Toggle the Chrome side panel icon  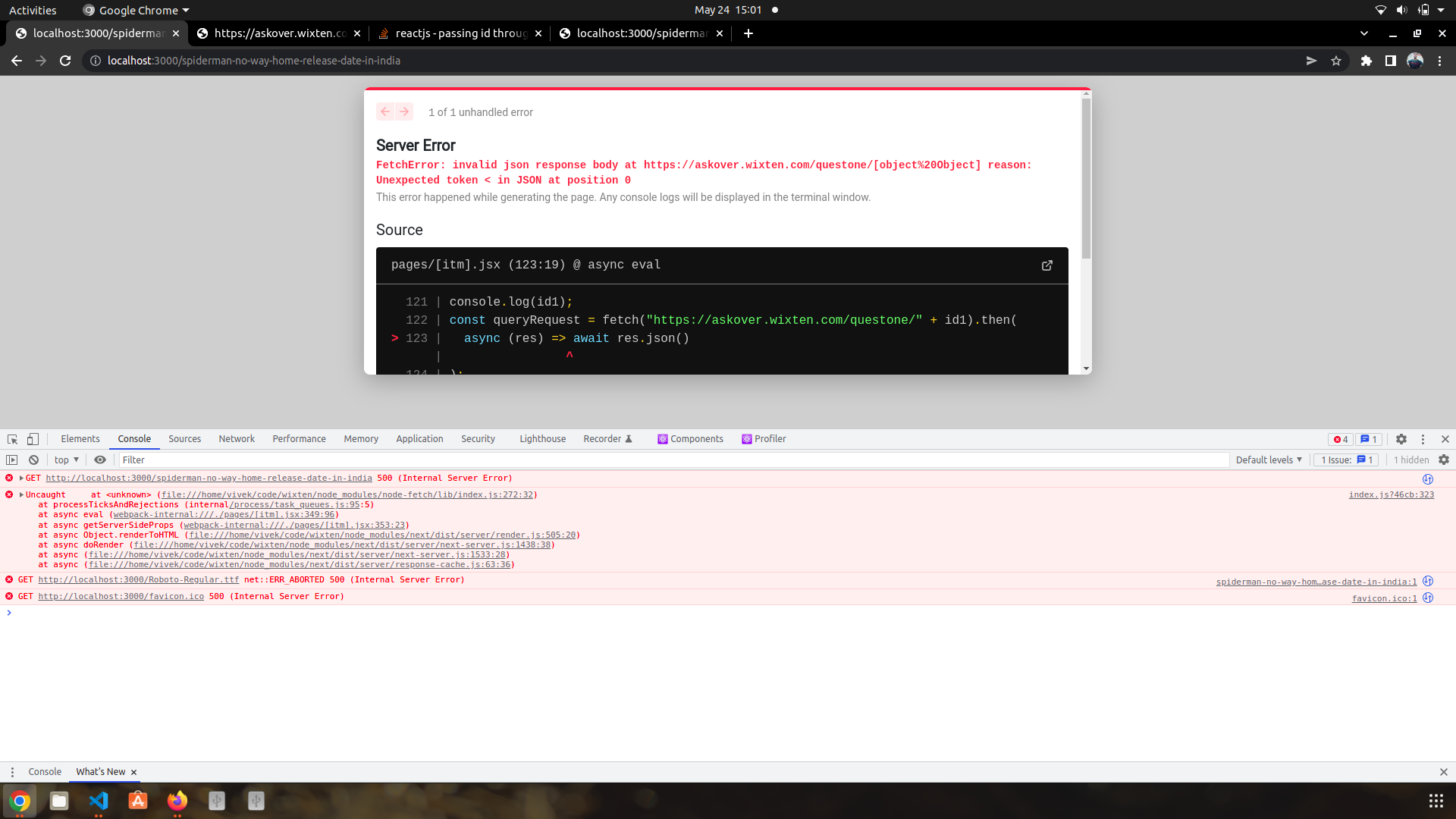tap(1391, 61)
